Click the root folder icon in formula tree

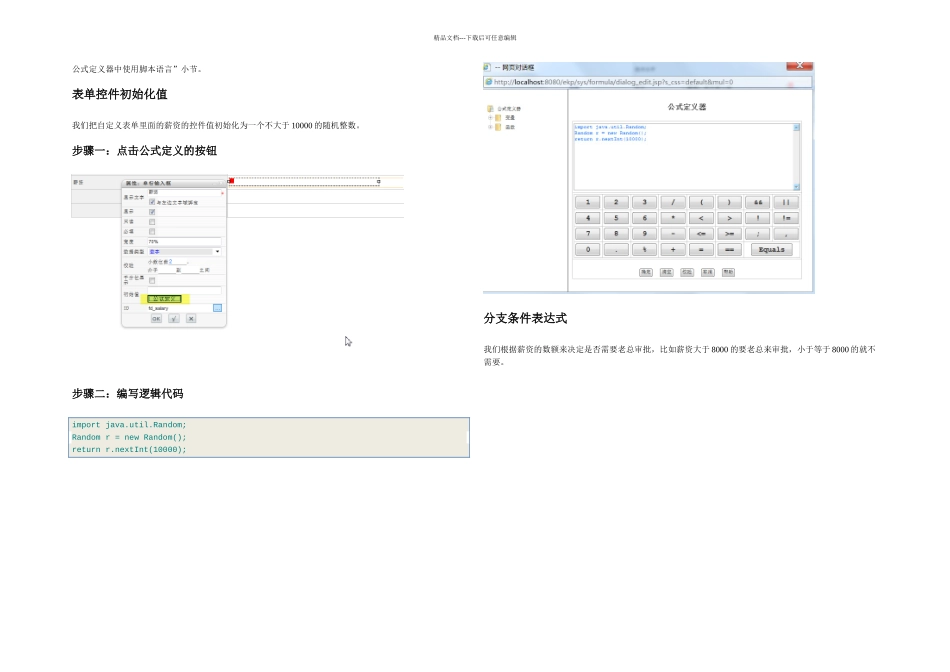(x=490, y=108)
